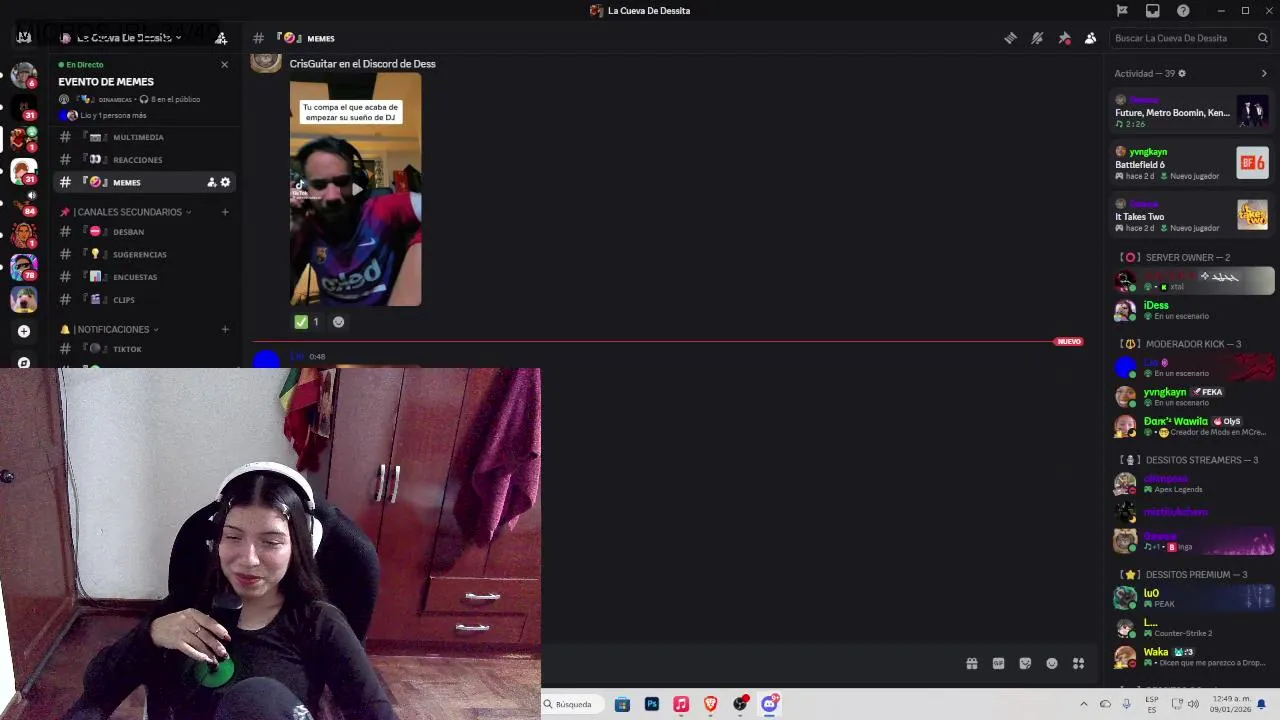The image size is (1280, 720).
Task: Invite people to server icon beside server name
Action: tap(221, 38)
